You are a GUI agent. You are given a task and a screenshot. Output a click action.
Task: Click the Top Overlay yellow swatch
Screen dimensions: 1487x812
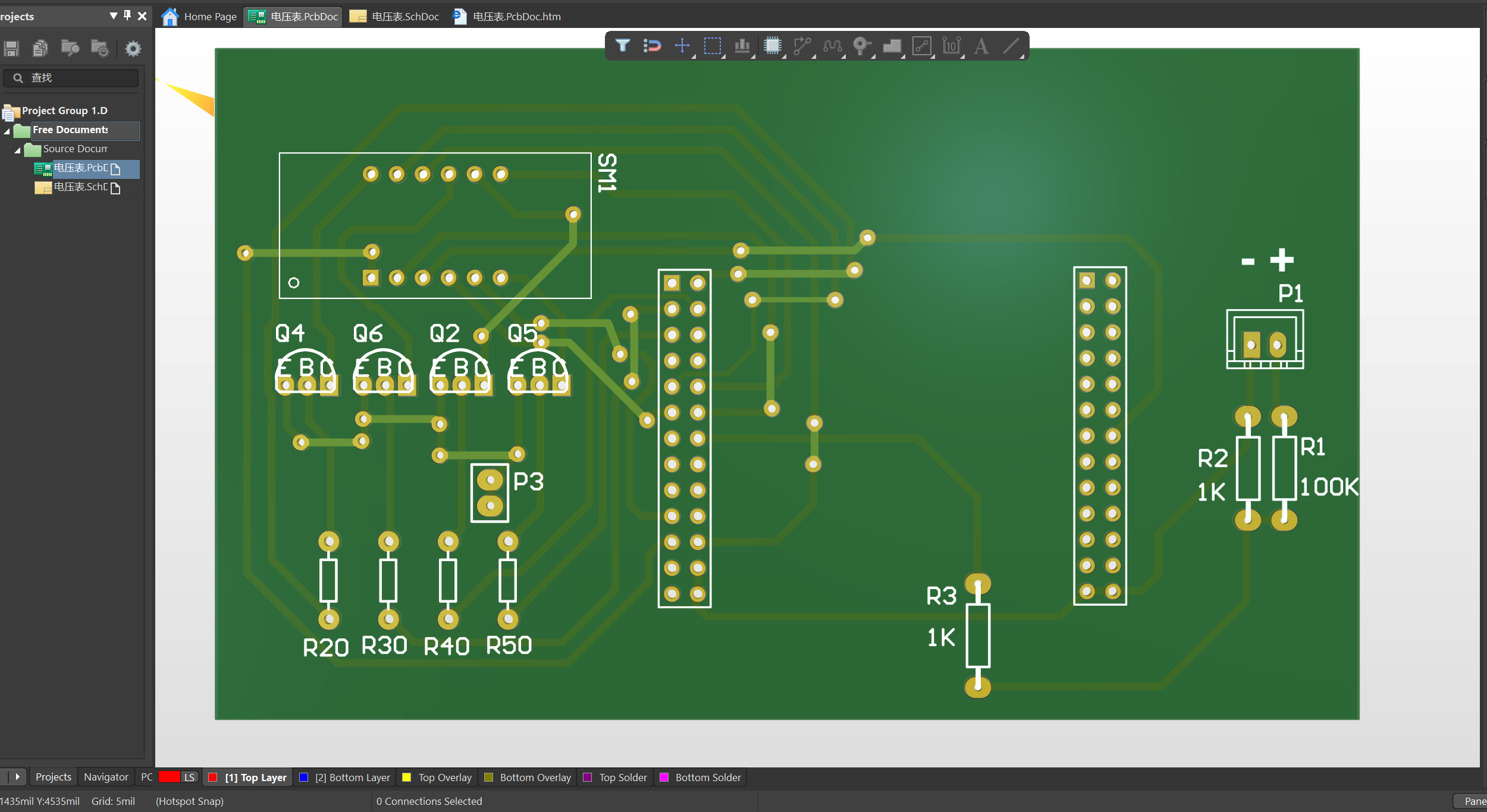407,777
